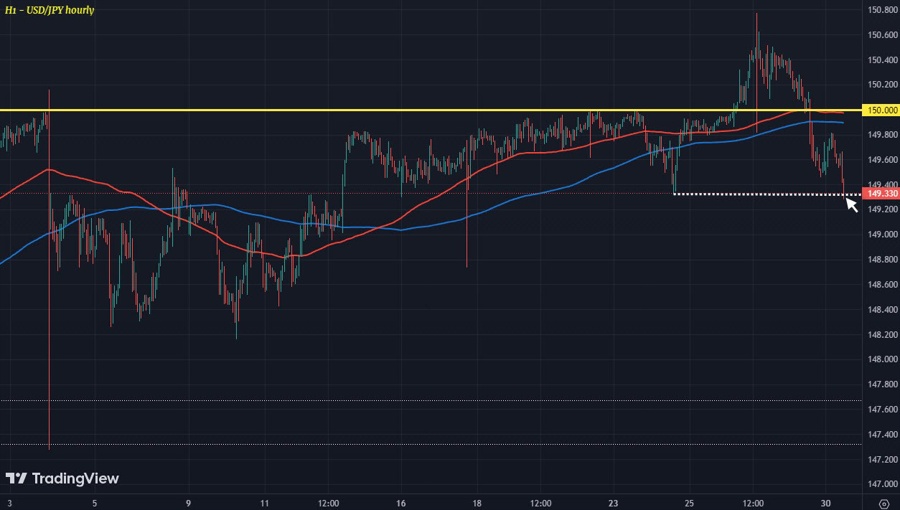Select date 11 on the time axis
The width and height of the screenshot is (900, 510).
[x=264, y=503]
